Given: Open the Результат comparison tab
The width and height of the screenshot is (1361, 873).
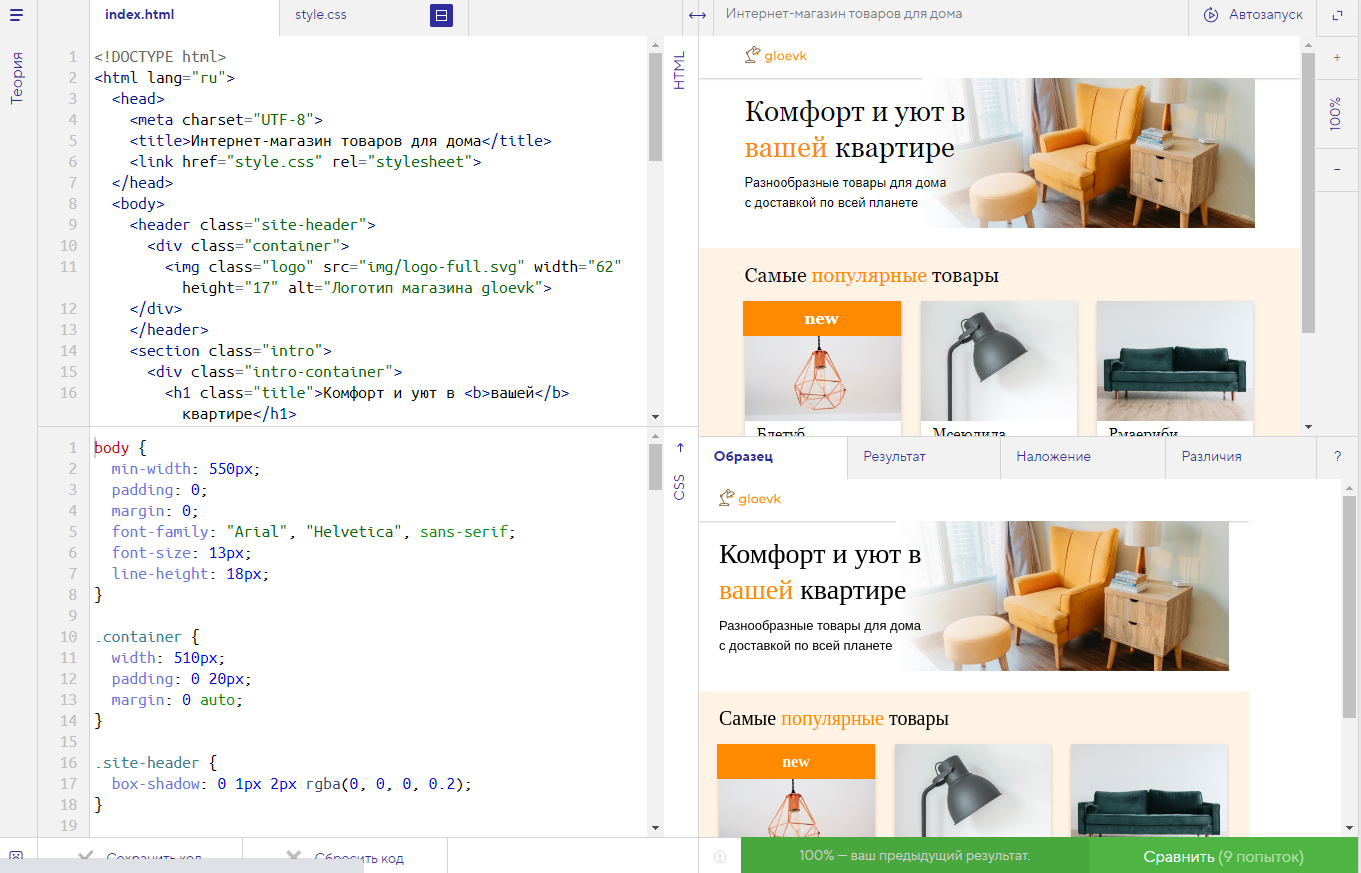Looking at the screenshot, I should 894,456.
